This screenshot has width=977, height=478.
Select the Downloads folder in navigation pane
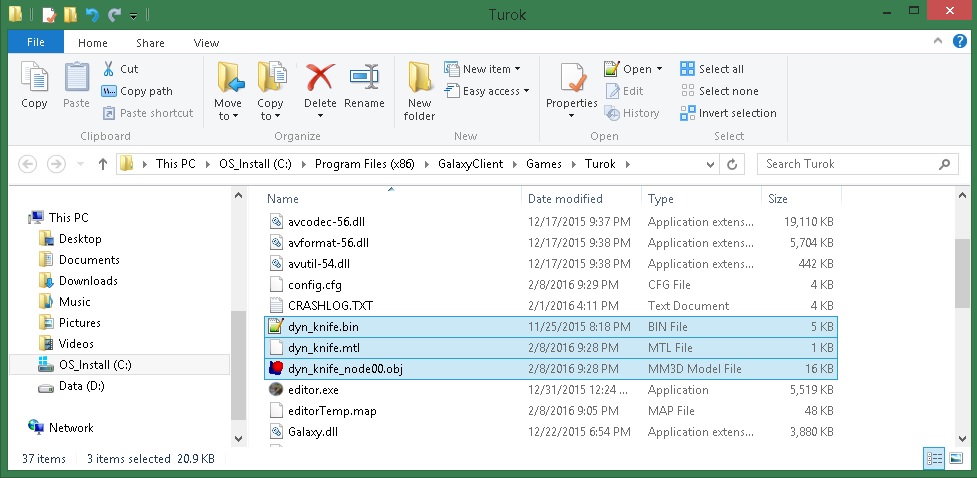[88, 281]
